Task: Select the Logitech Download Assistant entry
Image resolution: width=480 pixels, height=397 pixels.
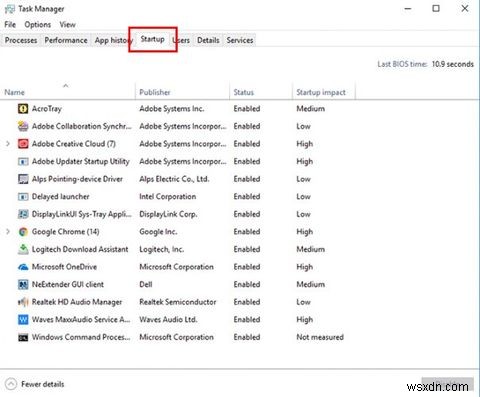Action: [x=80, y=249]
